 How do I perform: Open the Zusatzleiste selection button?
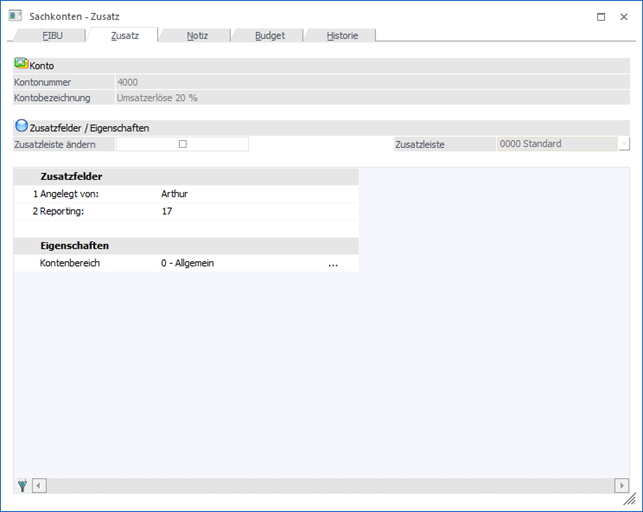pyautogui.click(x=624, y=144)
